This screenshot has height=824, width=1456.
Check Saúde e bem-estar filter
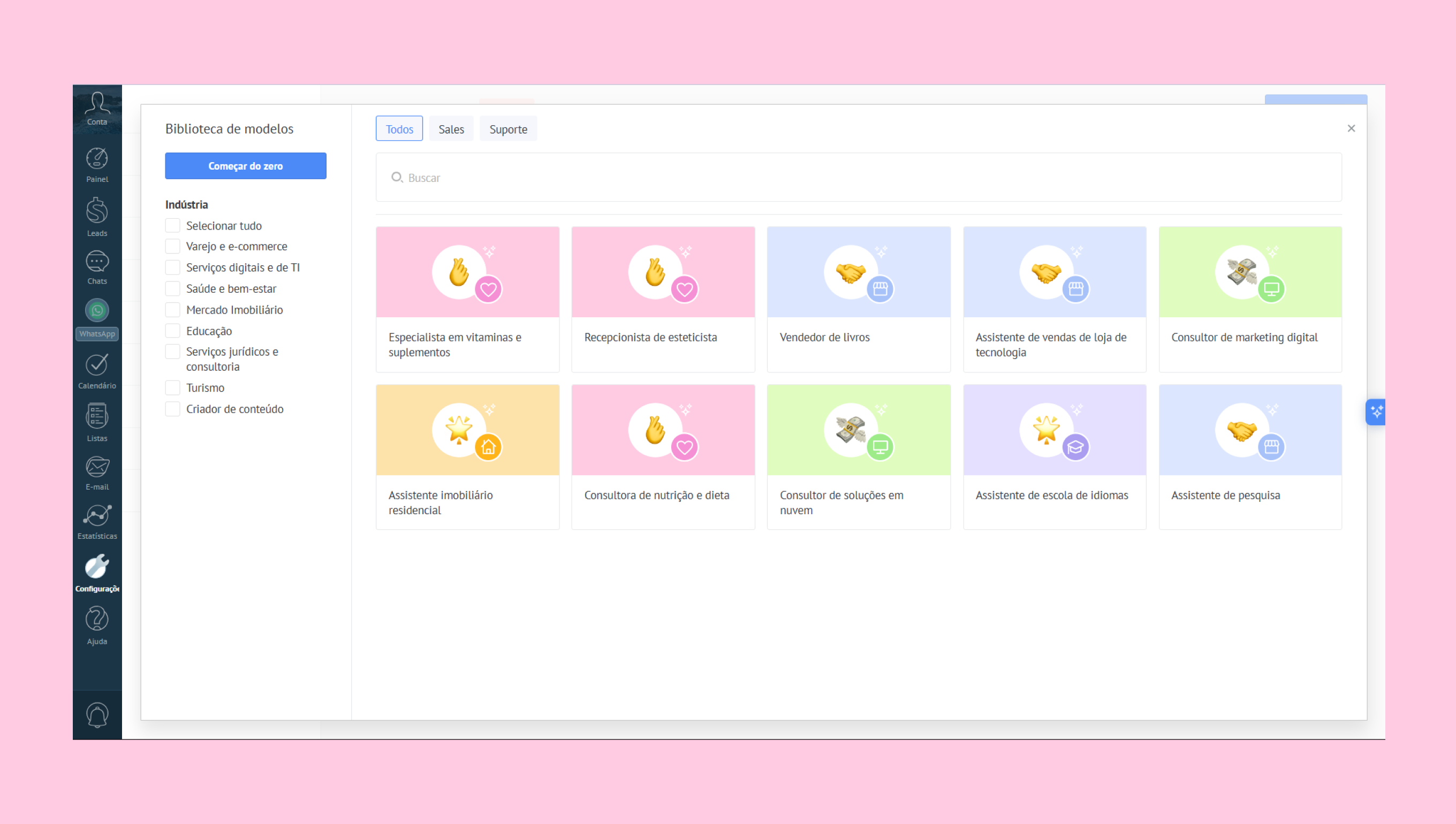[x=173, y=288]
